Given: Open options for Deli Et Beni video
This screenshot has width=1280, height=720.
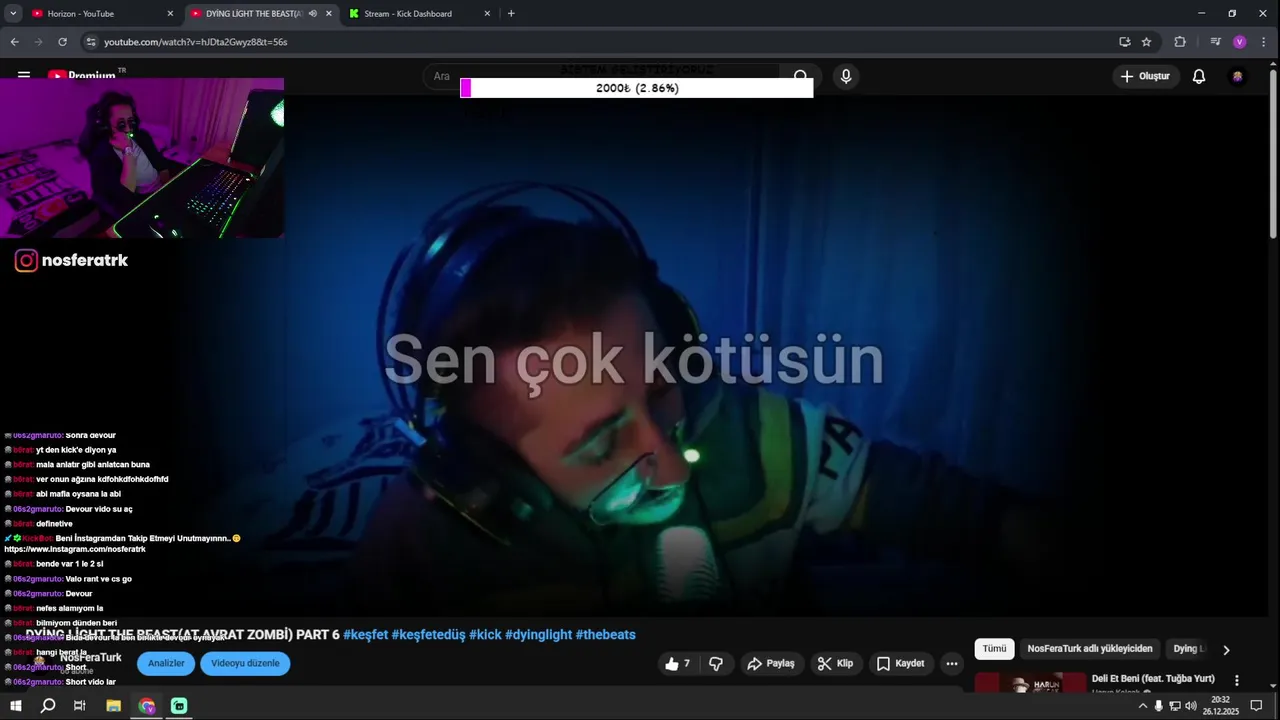Looking at the screenshot, I should (x=1237, y=680).
